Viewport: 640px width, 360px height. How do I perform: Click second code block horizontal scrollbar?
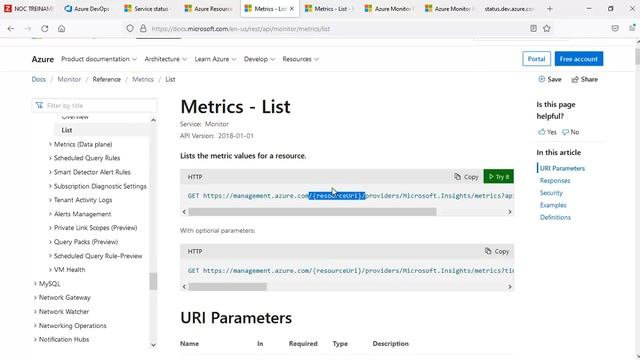(x=227, y=287)
